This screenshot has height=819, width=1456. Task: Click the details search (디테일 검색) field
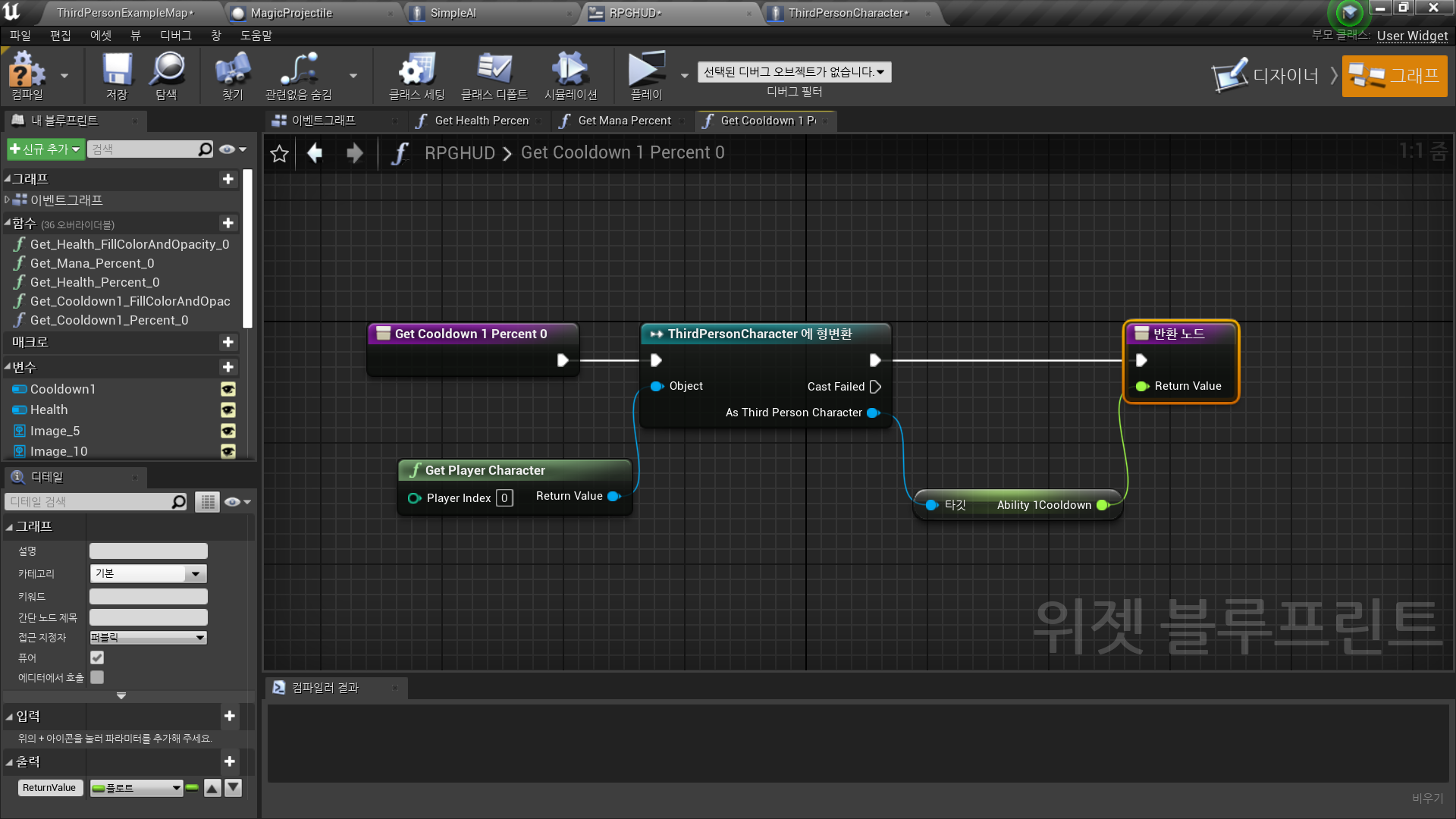click(x=89, y=502)
